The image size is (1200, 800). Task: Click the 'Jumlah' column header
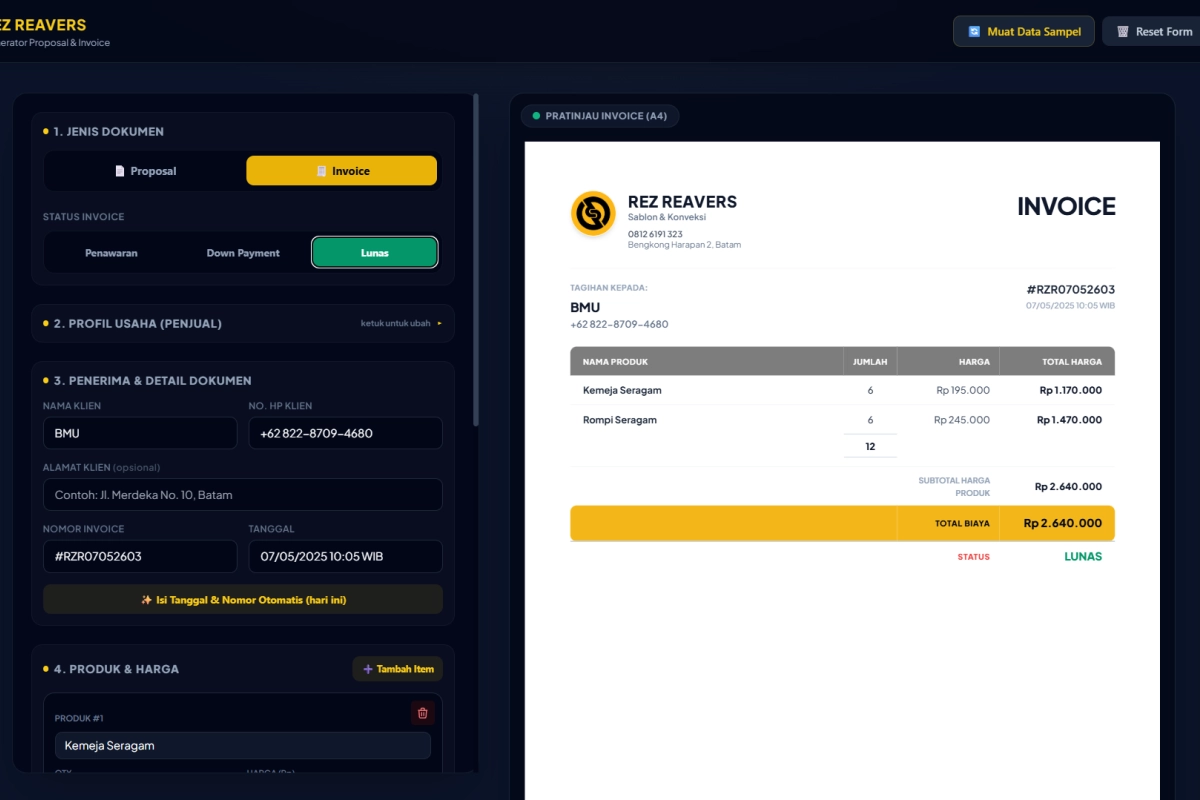(870, 362)
